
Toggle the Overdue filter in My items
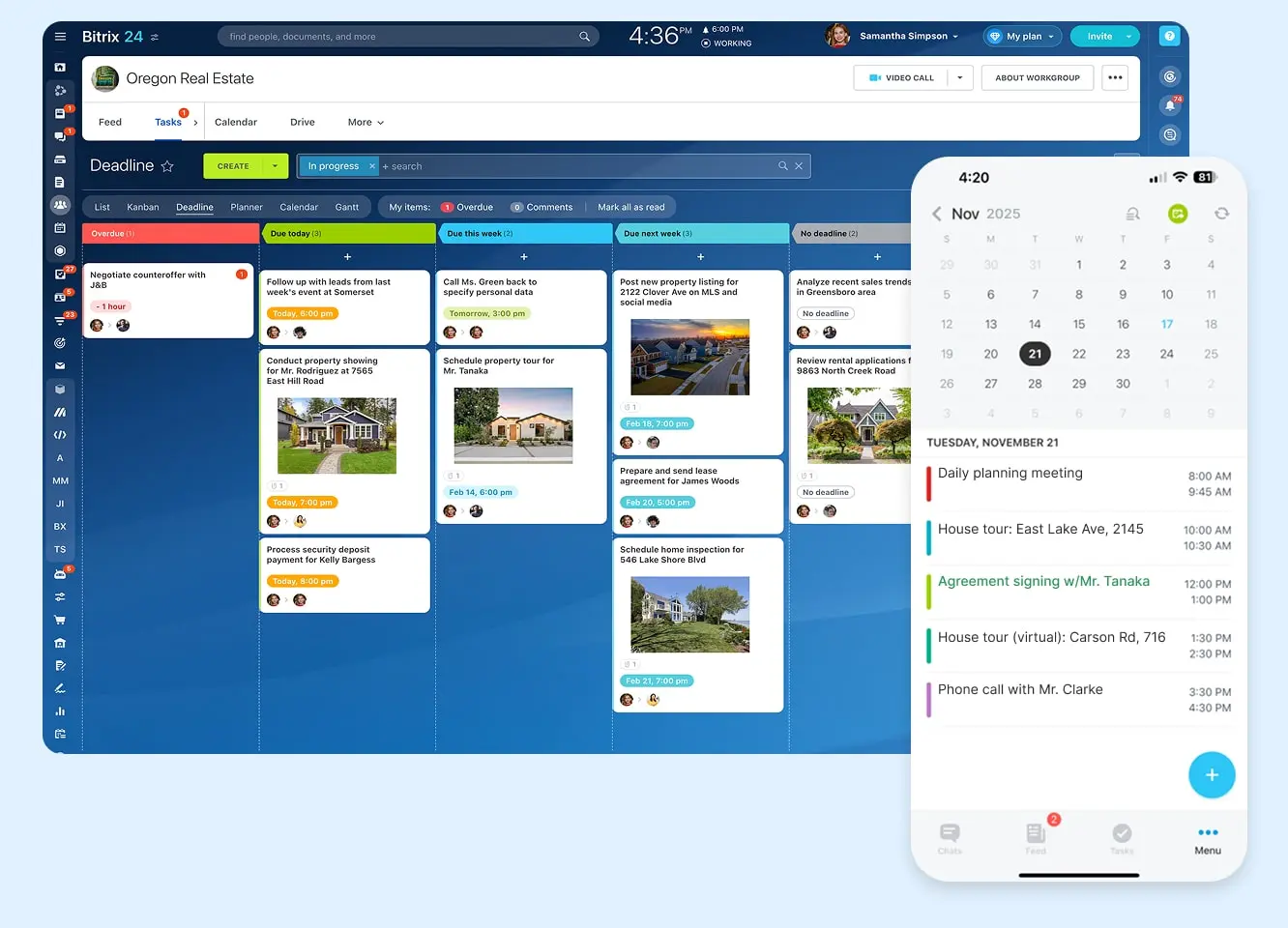point(467,207)
